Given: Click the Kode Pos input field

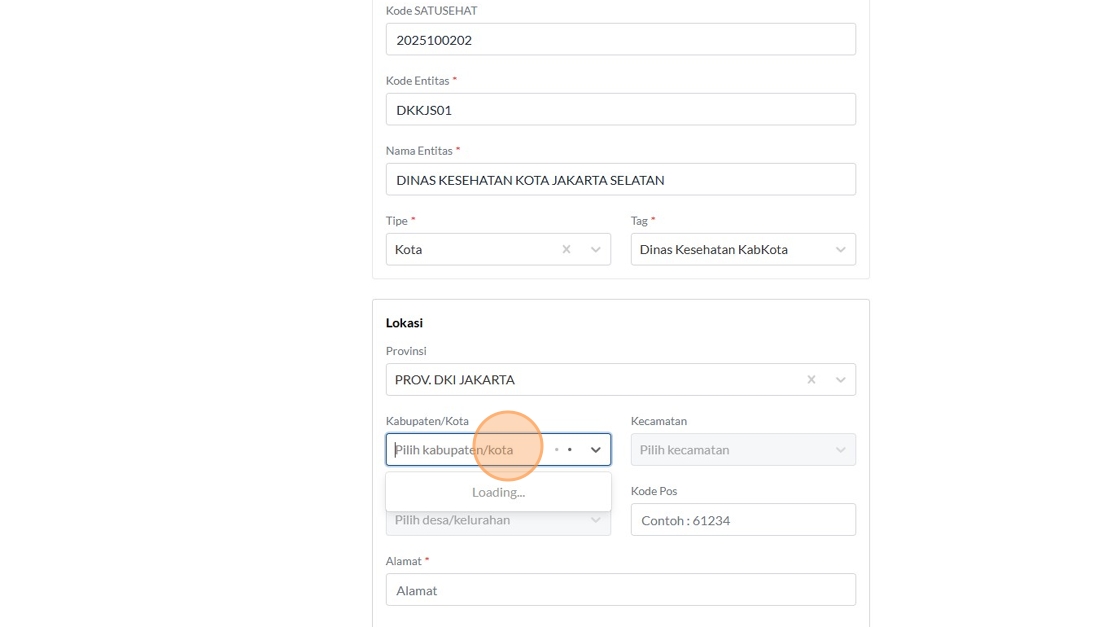Looking at the screenshot, I should [x=743, y=520].
